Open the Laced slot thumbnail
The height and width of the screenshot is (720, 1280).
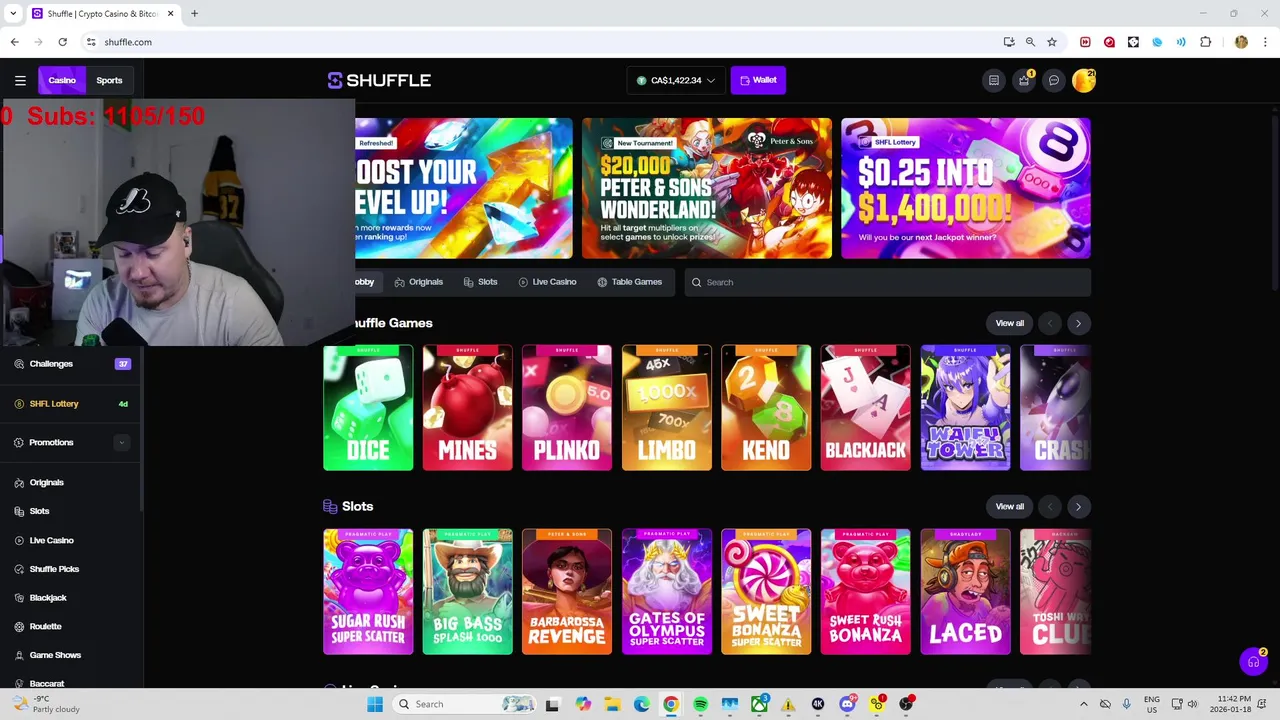pyautogui.click(x=965, y=592)
